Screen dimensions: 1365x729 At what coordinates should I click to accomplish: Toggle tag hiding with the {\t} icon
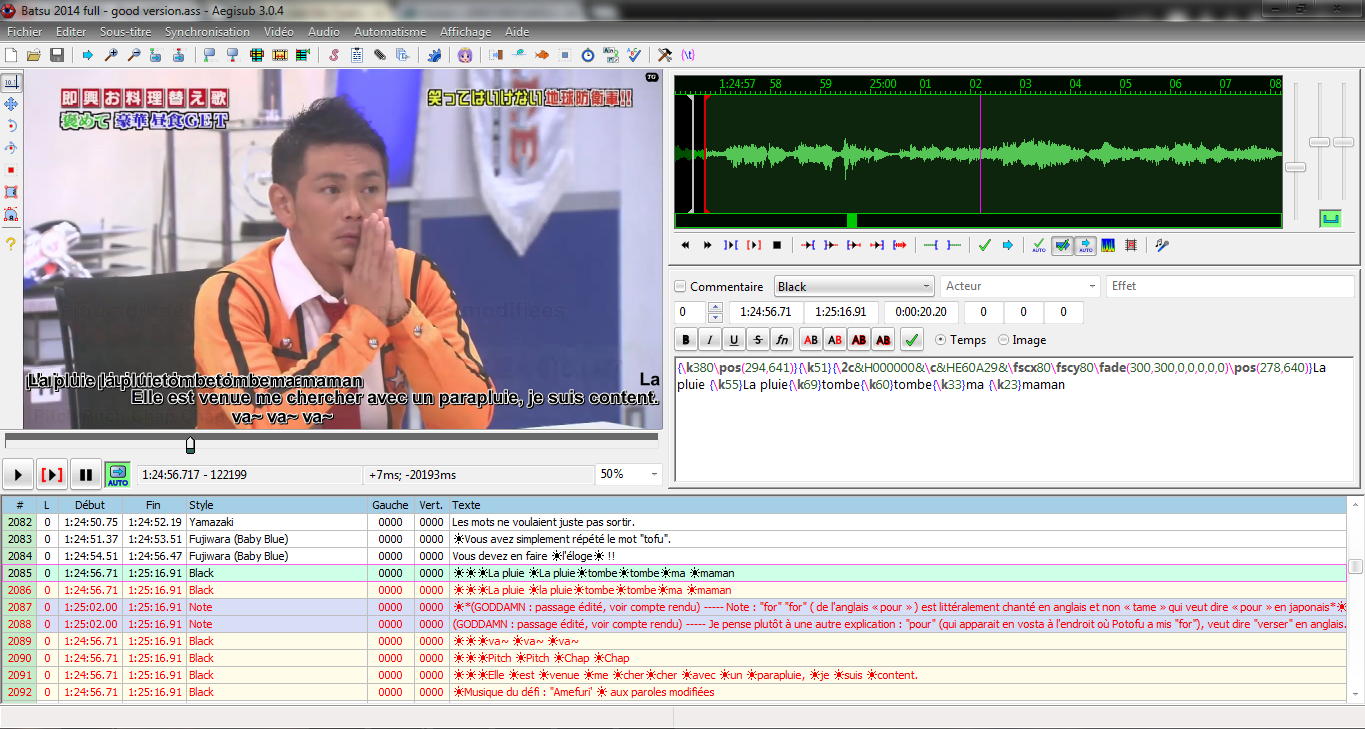pyautogui.click(x=688, y=54)
